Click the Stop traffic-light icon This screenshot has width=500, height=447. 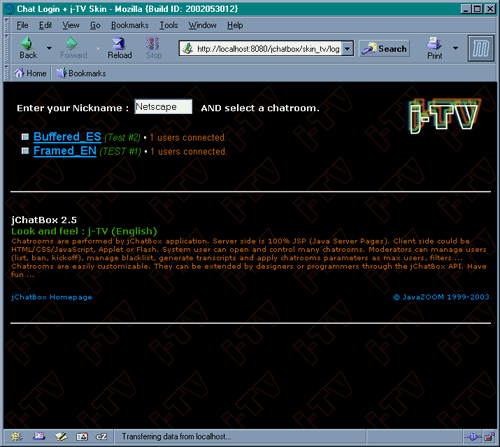coord(153,44)
